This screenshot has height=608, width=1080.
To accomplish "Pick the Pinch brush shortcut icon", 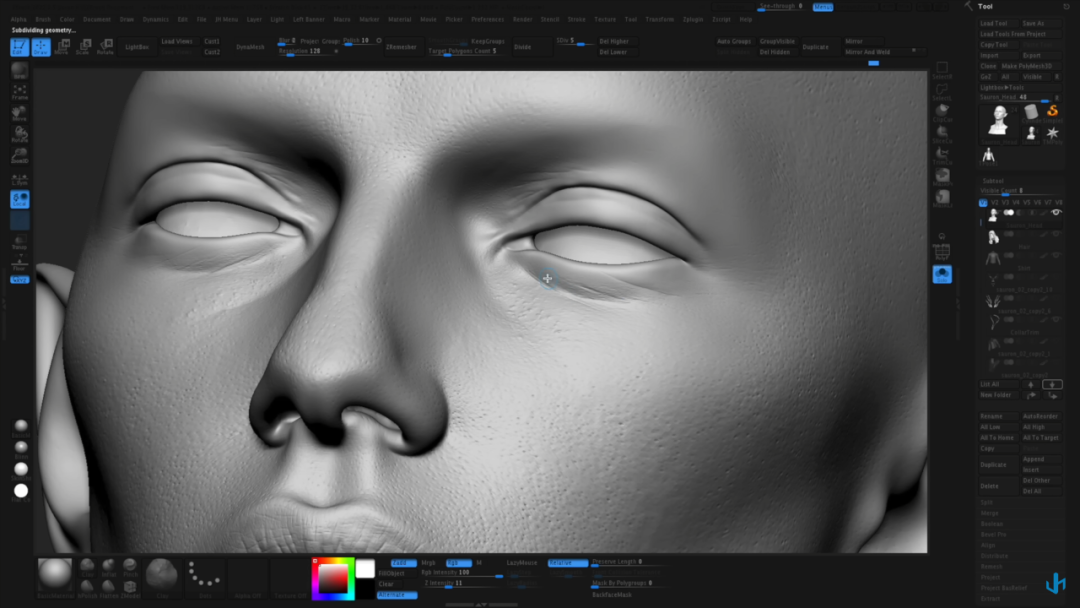I will [130, 567].
